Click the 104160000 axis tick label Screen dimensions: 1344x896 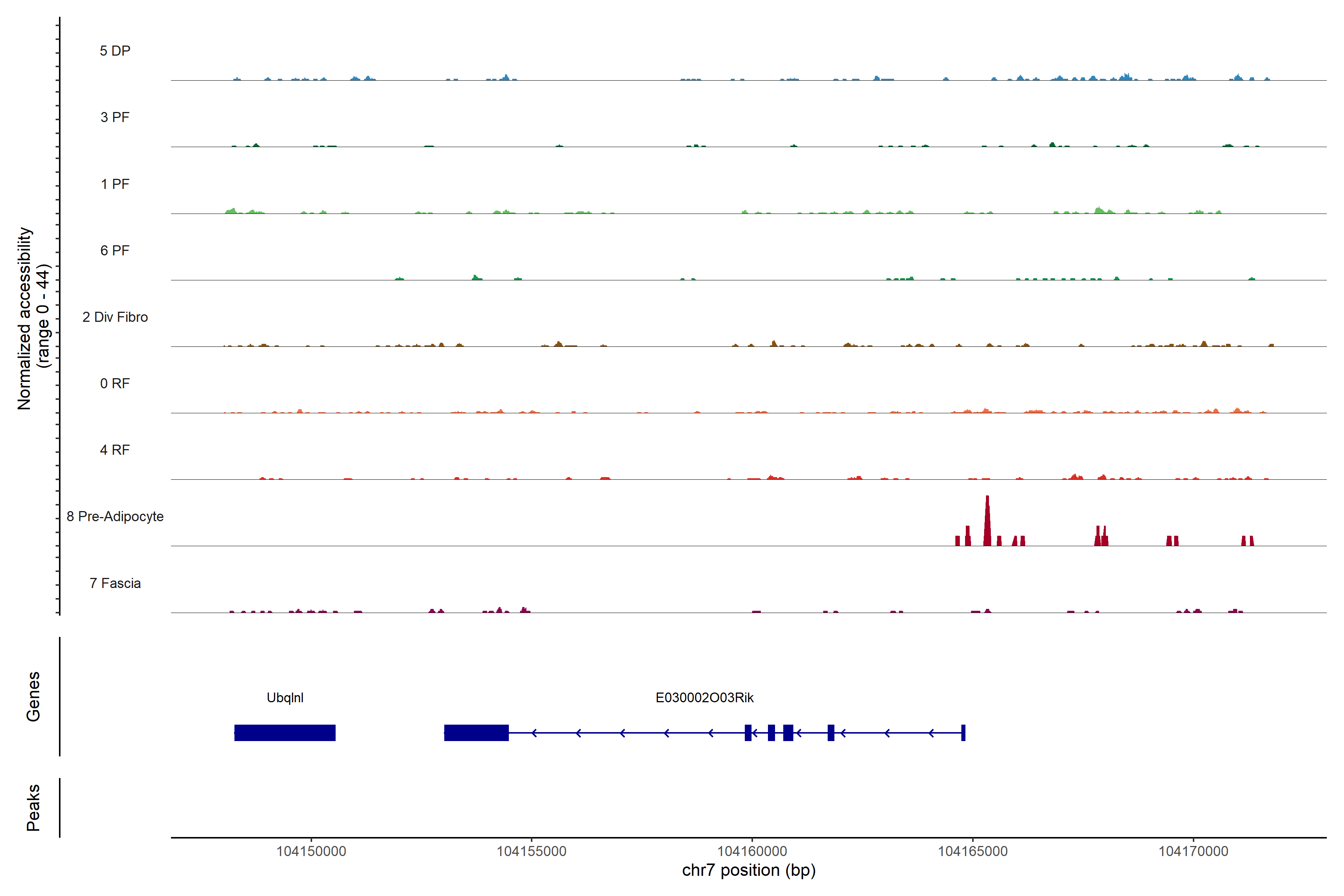pos(752,852)
